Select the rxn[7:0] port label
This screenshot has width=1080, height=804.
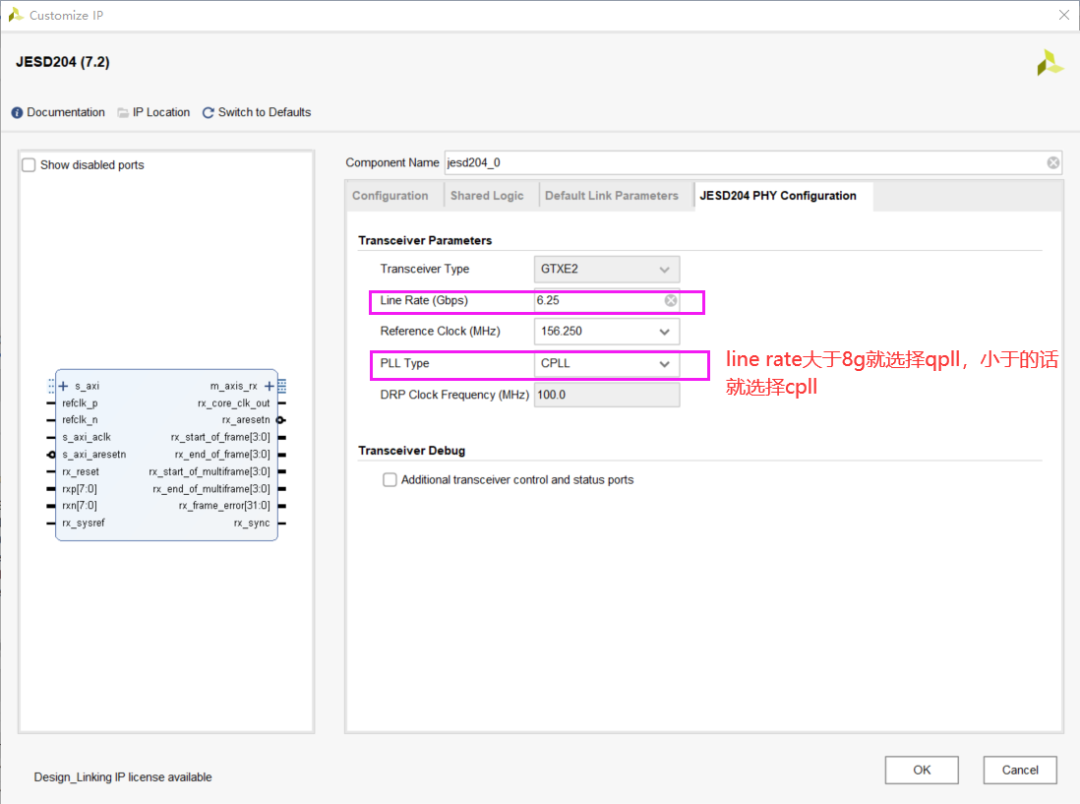coord(80,506)
